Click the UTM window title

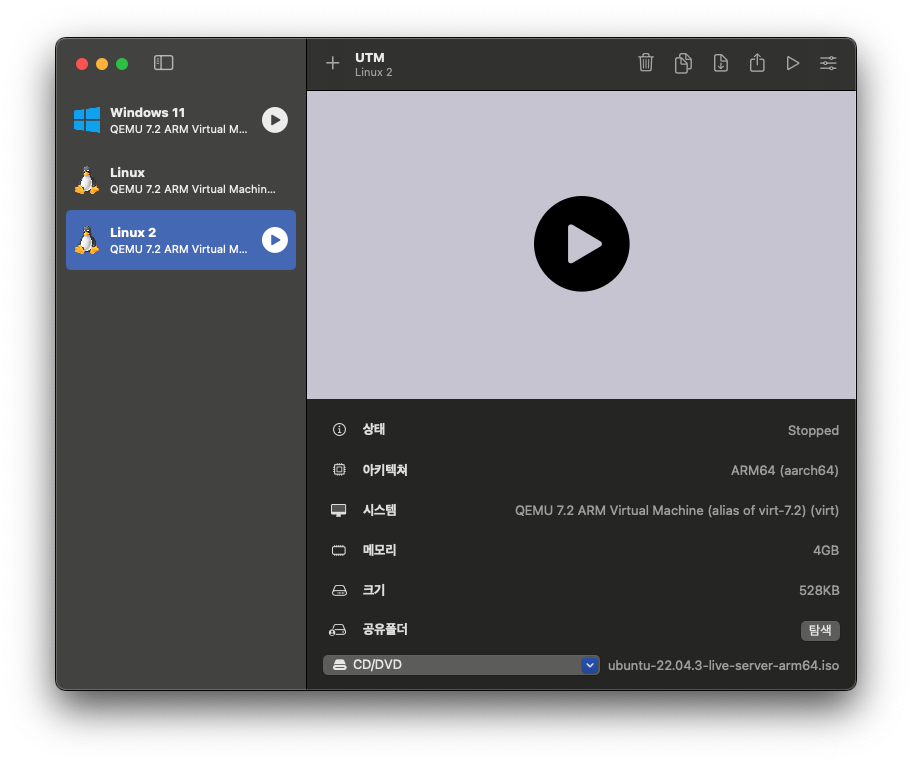tap(370, 58)
